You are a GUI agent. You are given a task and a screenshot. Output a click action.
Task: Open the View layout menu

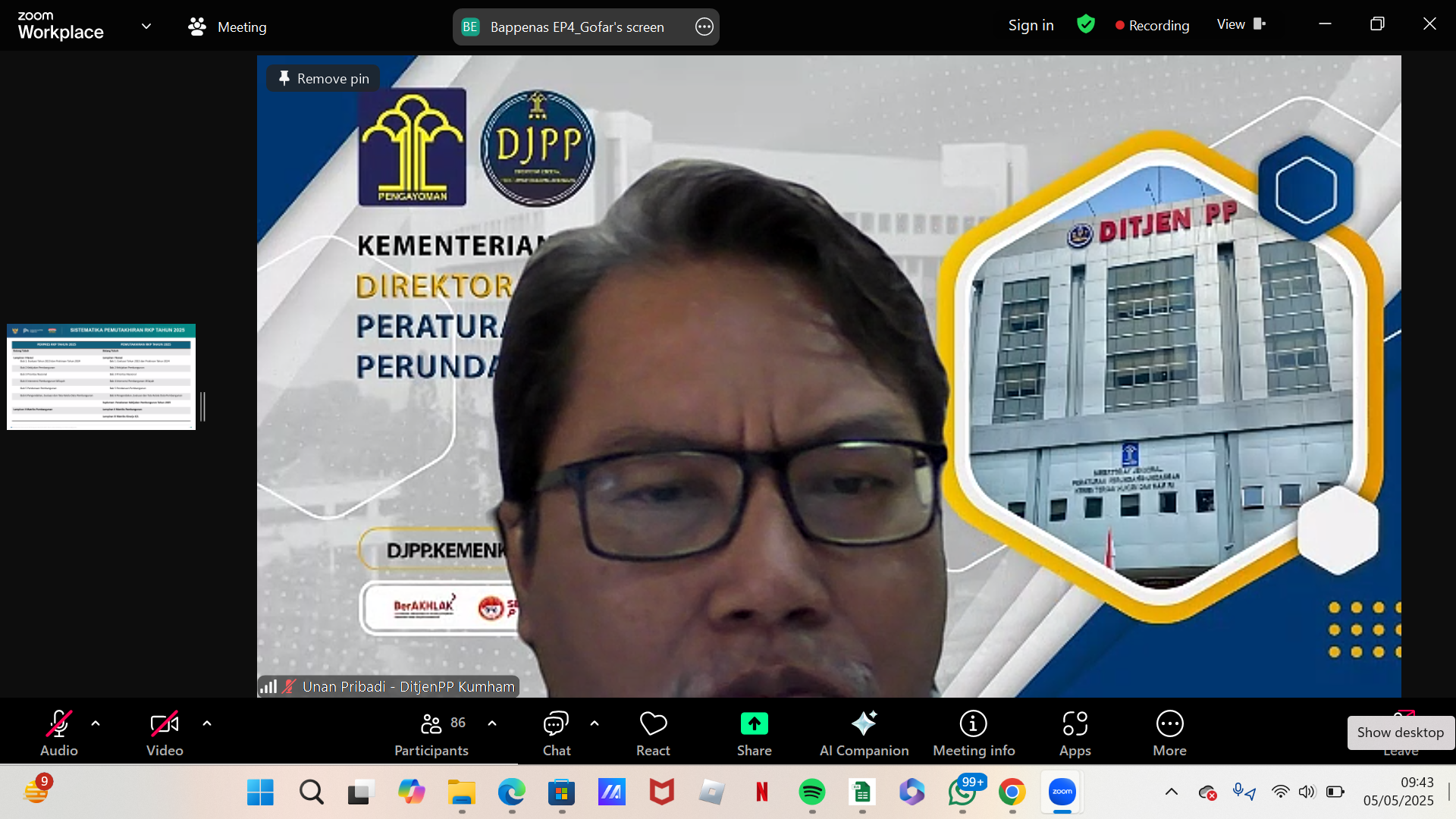coord(1241,24)
